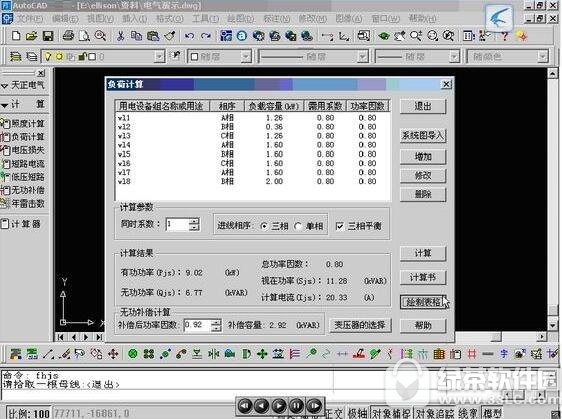Collapse the 天正电气 panel header
This screenshot has height=419, width=562.
coord(5,86)
